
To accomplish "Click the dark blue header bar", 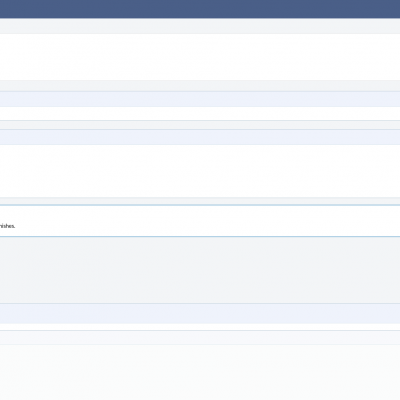I will (200, 9).
